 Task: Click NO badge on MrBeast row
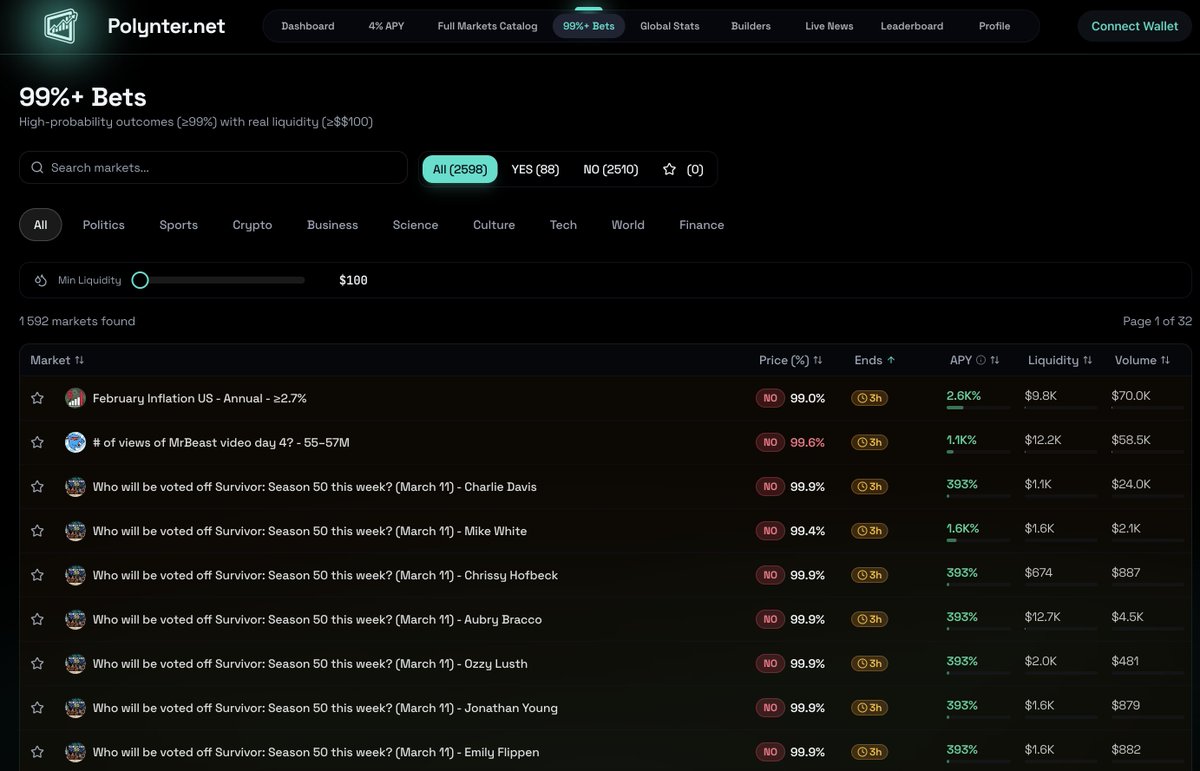(770, 442)
